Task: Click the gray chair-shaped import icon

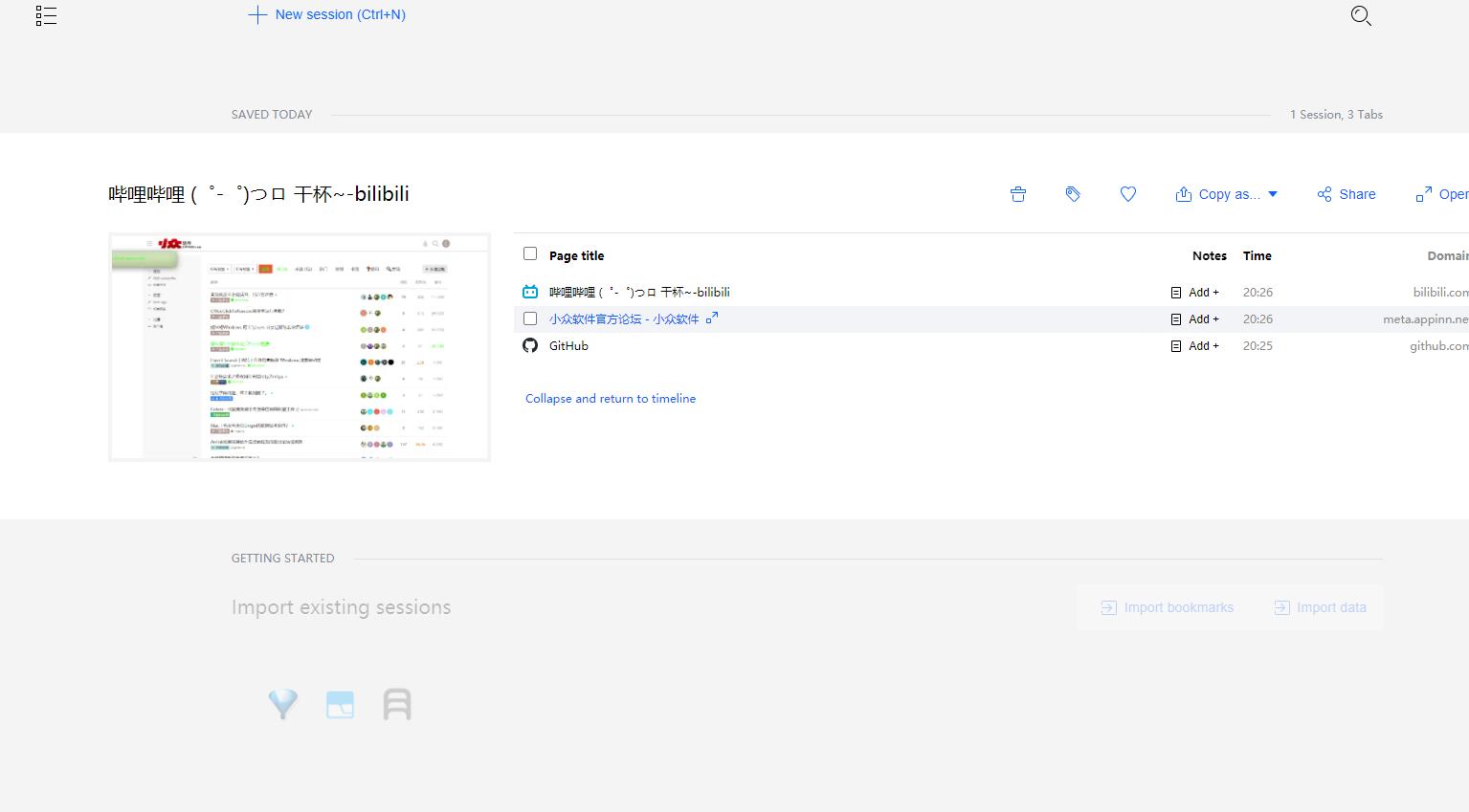Action: 397,704
